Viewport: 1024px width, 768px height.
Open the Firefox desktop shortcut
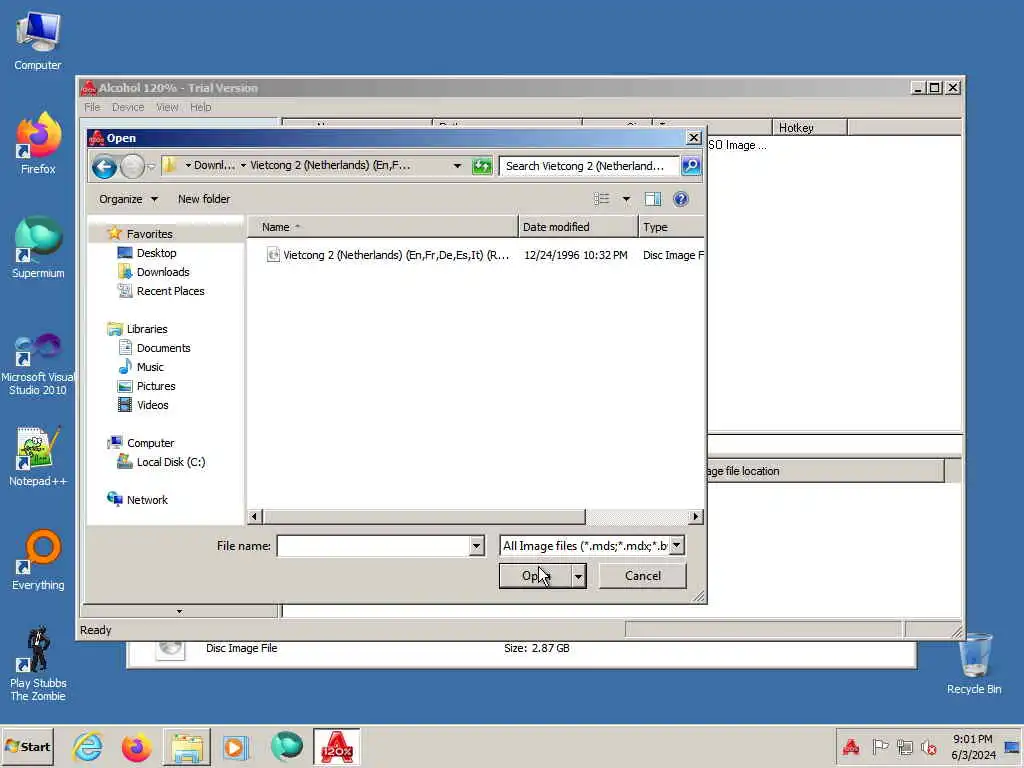(38, 144)
